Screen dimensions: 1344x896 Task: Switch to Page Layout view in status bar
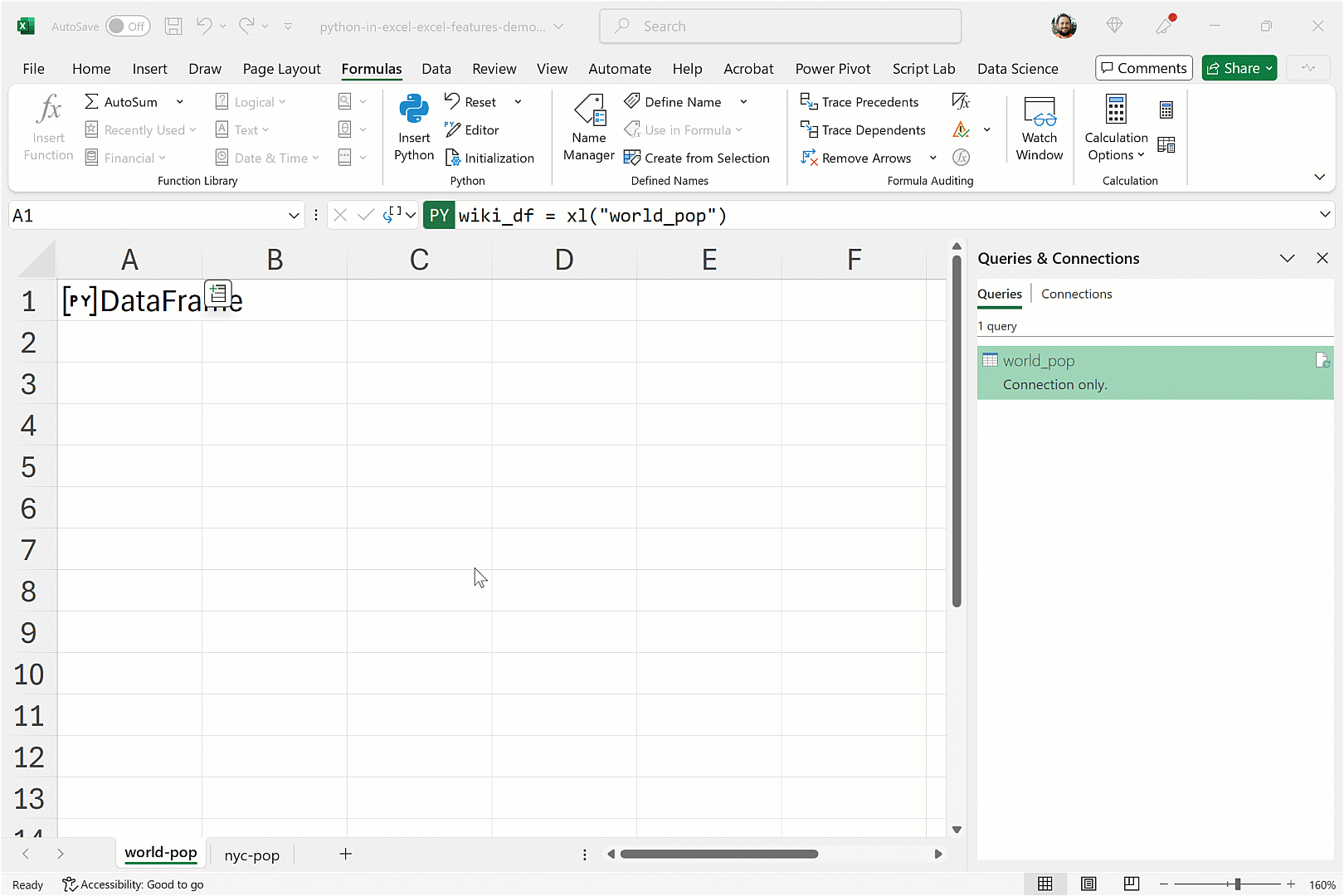point(1088,884)
